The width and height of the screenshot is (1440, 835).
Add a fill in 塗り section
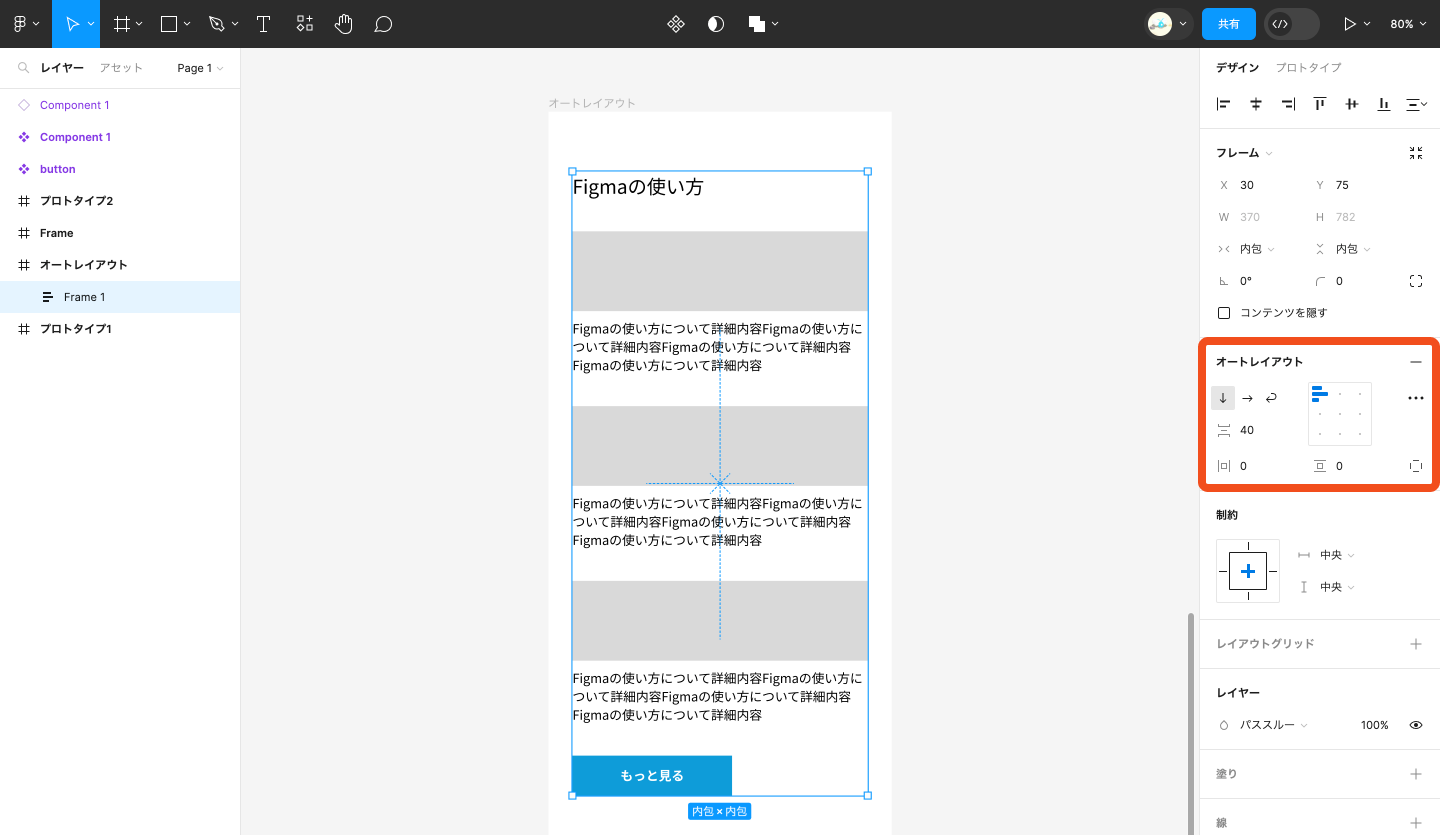[x=1416, y=774]
